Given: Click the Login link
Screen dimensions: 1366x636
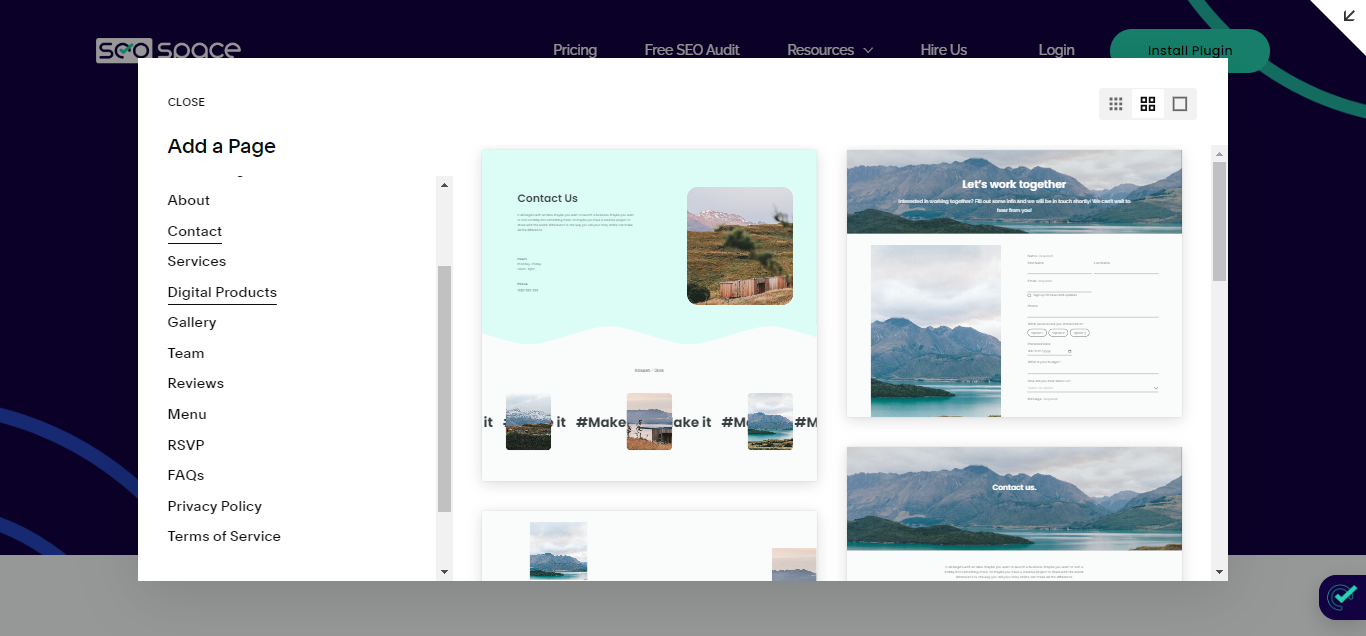Looking at the screenshot, I should point(1056,49).
